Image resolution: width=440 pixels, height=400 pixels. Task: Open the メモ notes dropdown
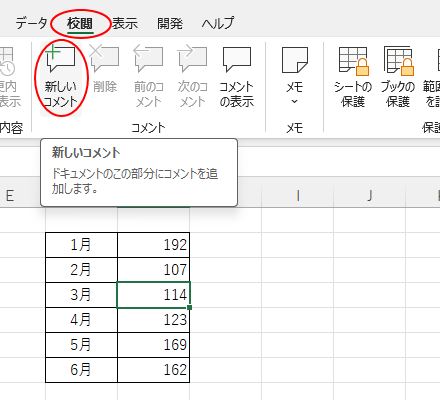[295, 76]
